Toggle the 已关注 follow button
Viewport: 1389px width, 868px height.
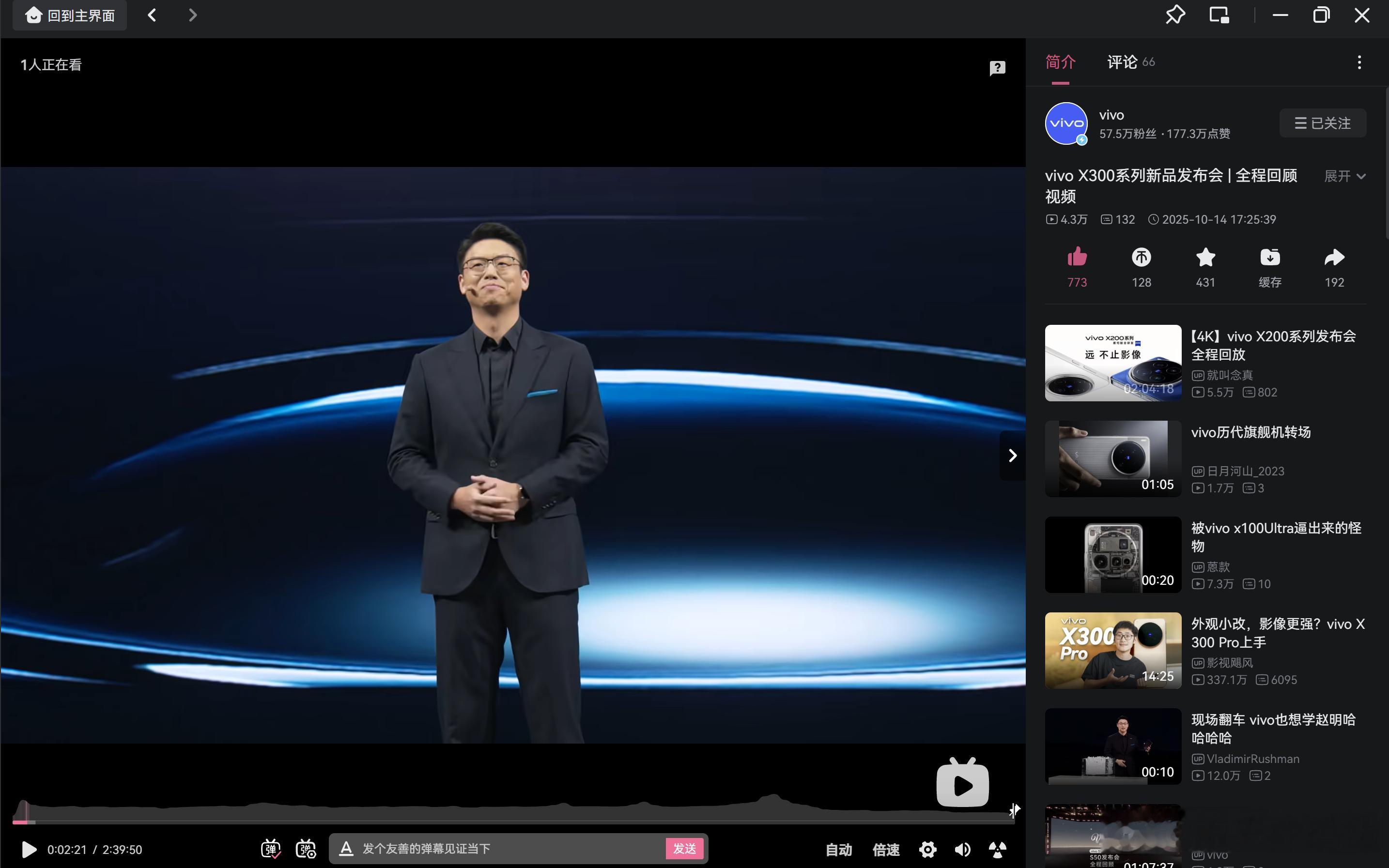[x=1322, y=123]
